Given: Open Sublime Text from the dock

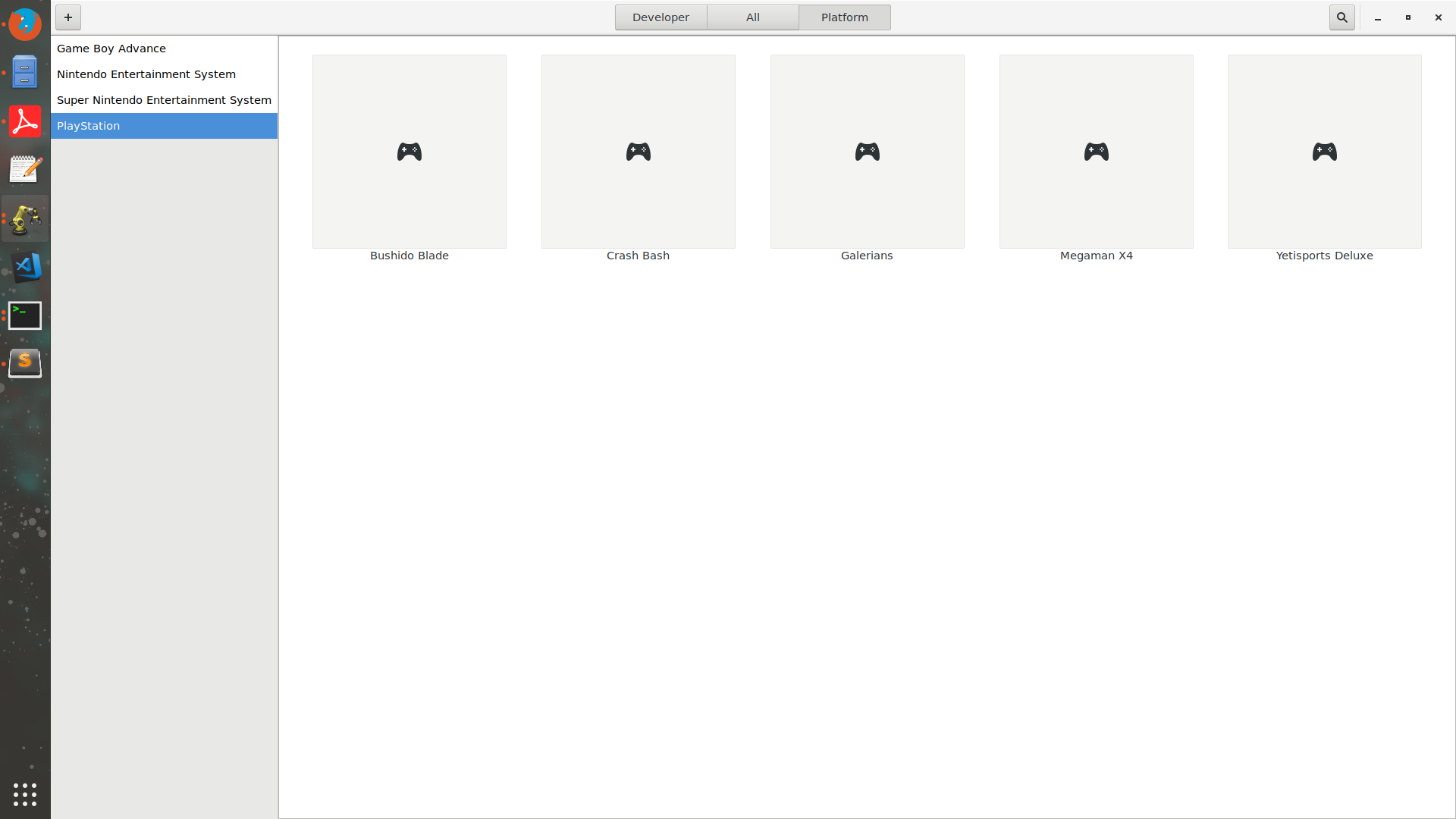Looking at the screenshot, I should coord(25,363).
